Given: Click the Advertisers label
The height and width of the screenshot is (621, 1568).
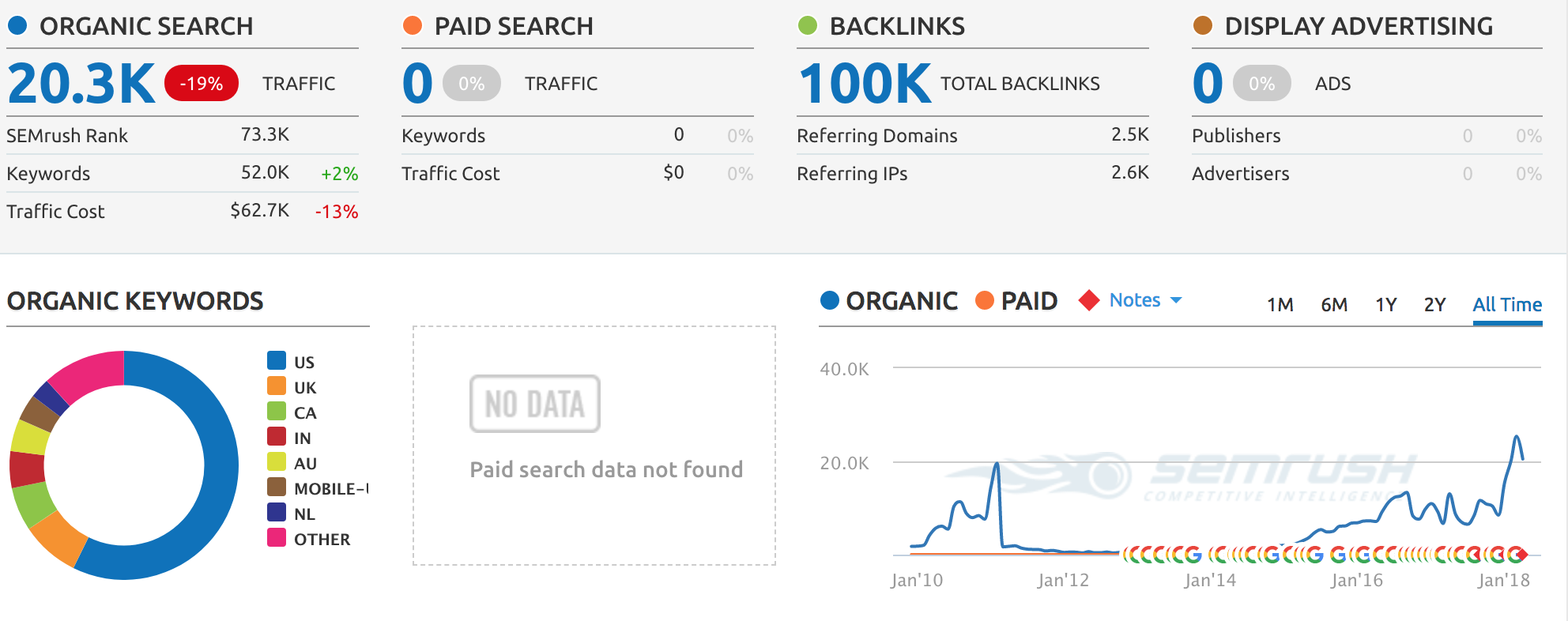Looking at the screenshot, I should (x=1241, y=174).
